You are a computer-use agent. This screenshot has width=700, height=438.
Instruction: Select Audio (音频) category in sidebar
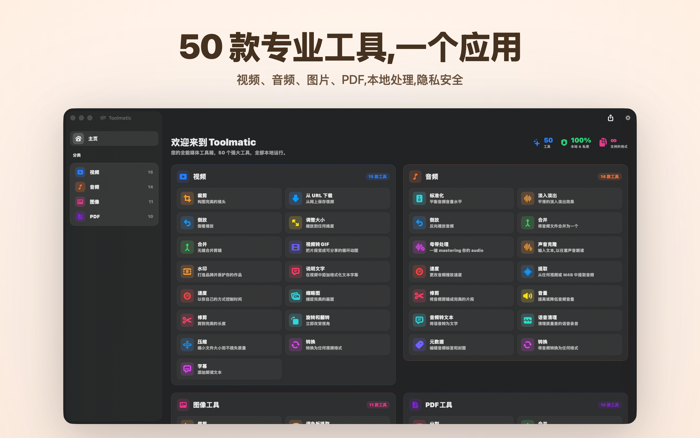click(x=114, y=187)
